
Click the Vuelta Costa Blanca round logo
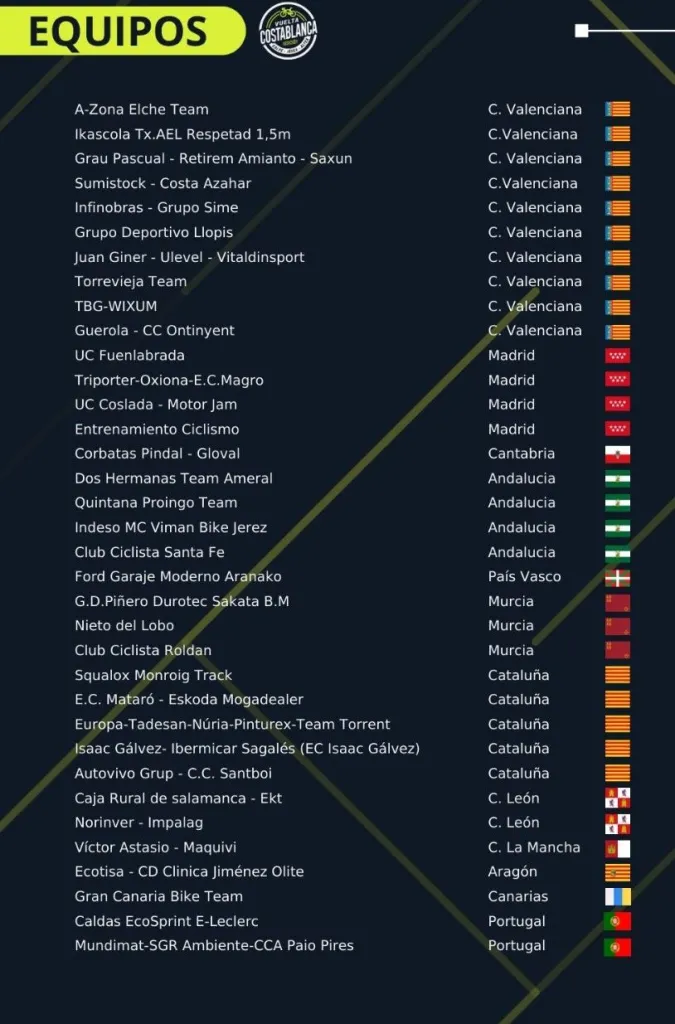coord(288,31)
